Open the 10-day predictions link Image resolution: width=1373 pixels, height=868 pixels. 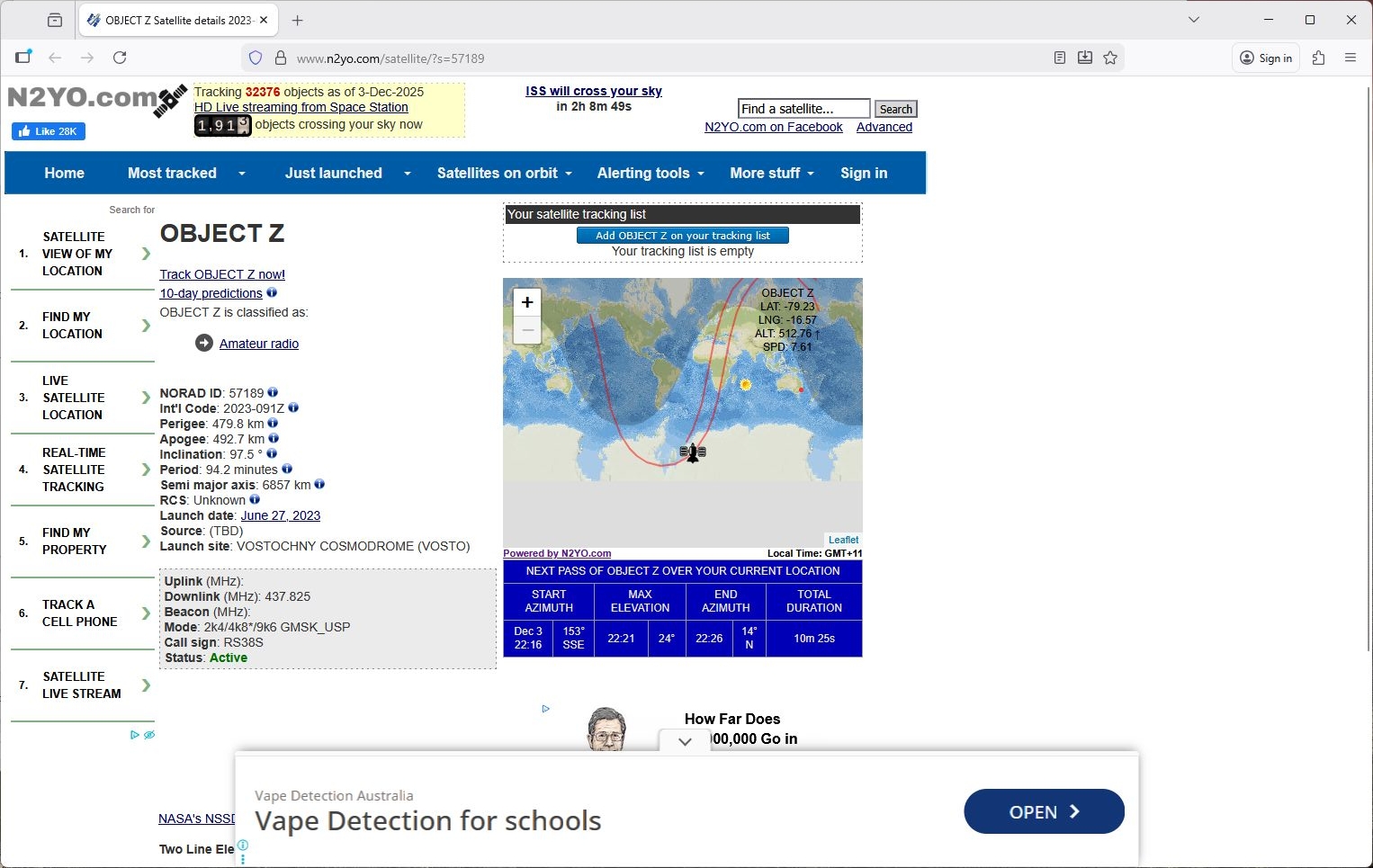(x=211, y=293)
